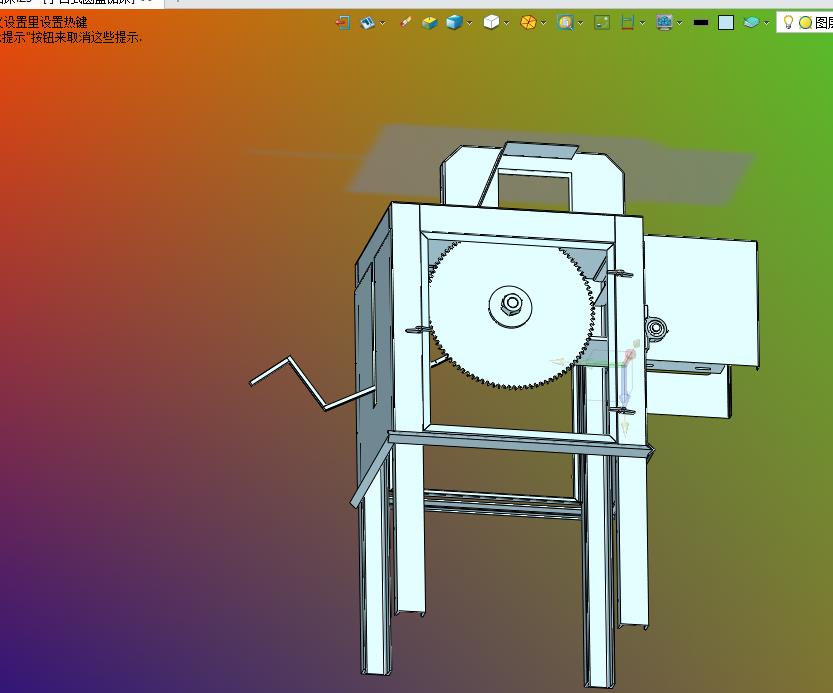Image resolution: width=833 pixels, height=693 pixels.
Task: Expand the white cube dropdown arrow
Action: [506, 23]
